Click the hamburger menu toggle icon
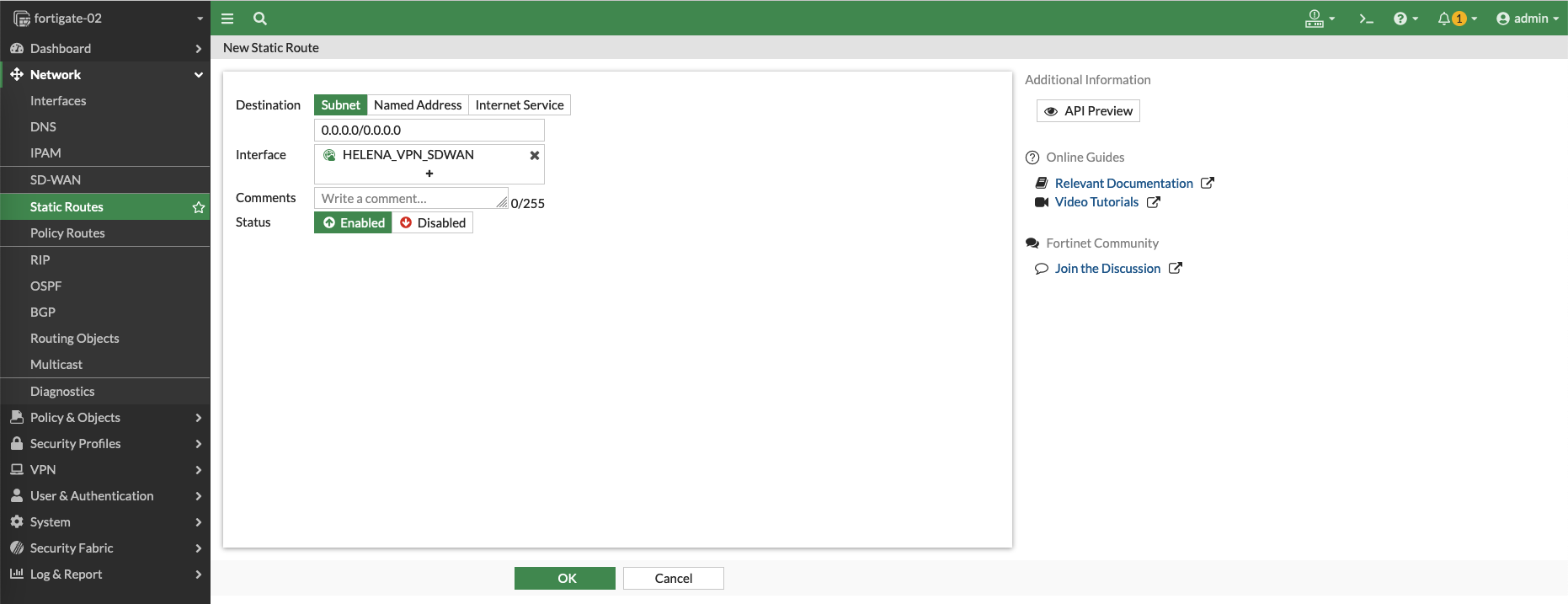1568x604 pixels. pos(227,19)
